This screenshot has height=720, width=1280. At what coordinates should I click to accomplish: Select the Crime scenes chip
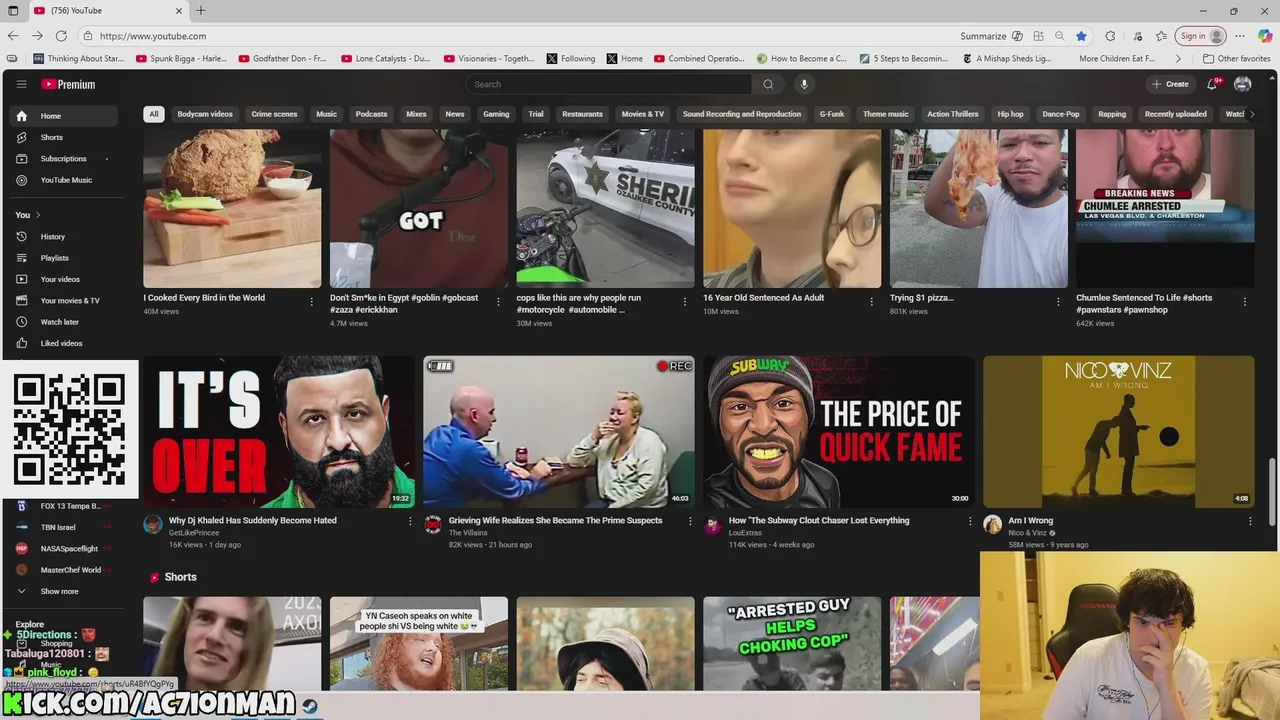(x=274, y=114)
